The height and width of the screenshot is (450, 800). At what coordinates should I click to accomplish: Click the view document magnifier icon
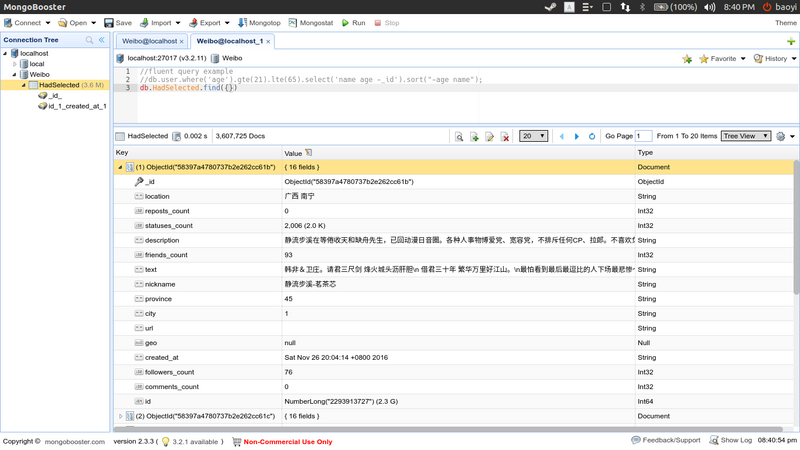click(459, 137)
